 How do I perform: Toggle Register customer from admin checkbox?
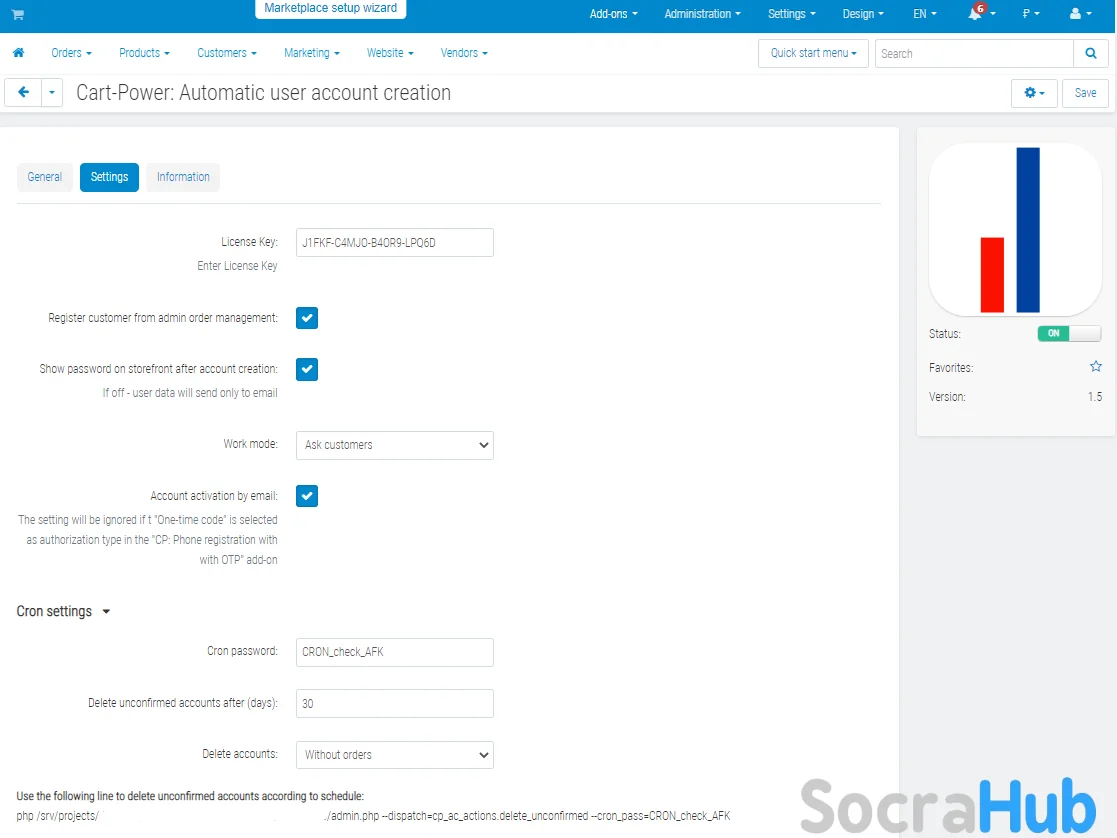(307, 318)
